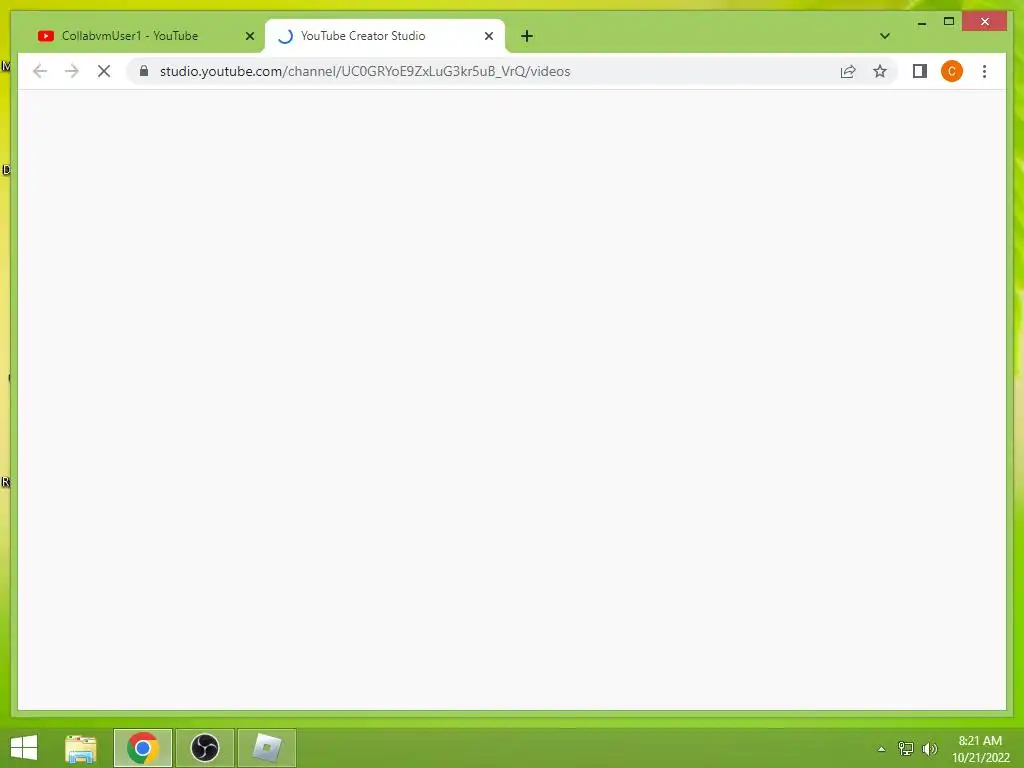Viewport: 1024px width, 768px height.
Task: Minimize the Chrome window
Action: coord(921,22)
